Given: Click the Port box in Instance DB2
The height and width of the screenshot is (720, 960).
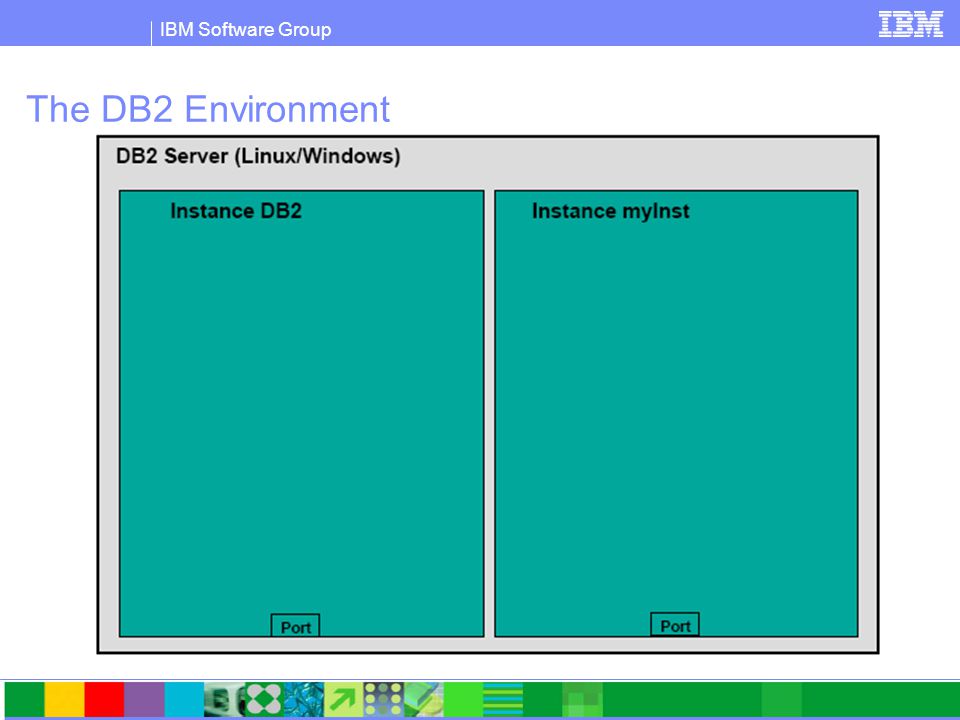Looking at the screenshot, I should click(x=295, y=626).
